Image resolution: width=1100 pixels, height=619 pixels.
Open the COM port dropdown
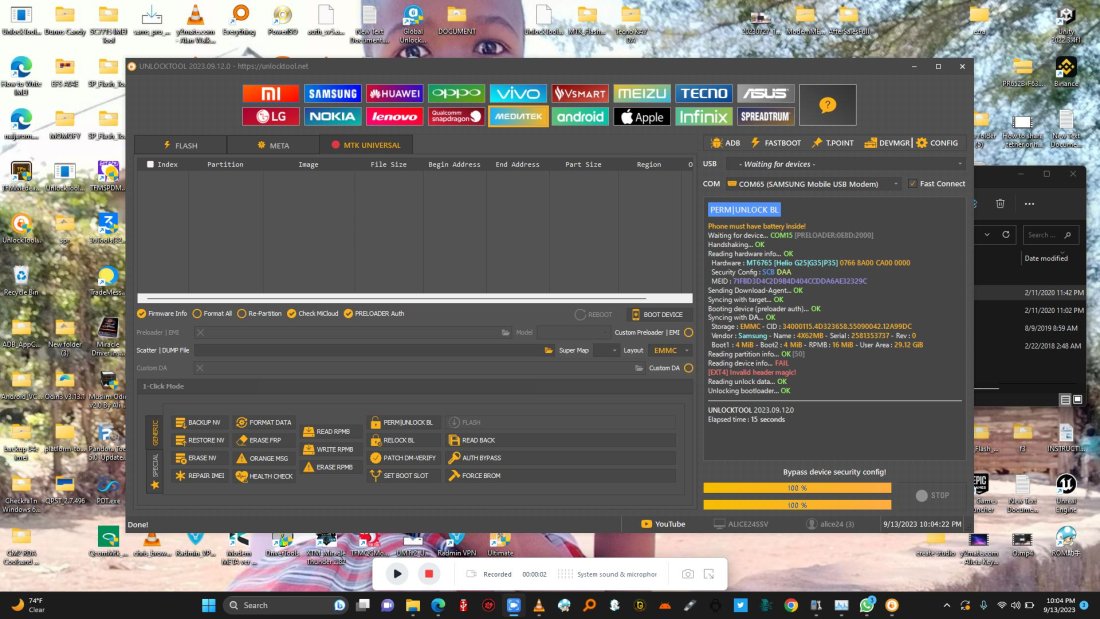point(814,184)
